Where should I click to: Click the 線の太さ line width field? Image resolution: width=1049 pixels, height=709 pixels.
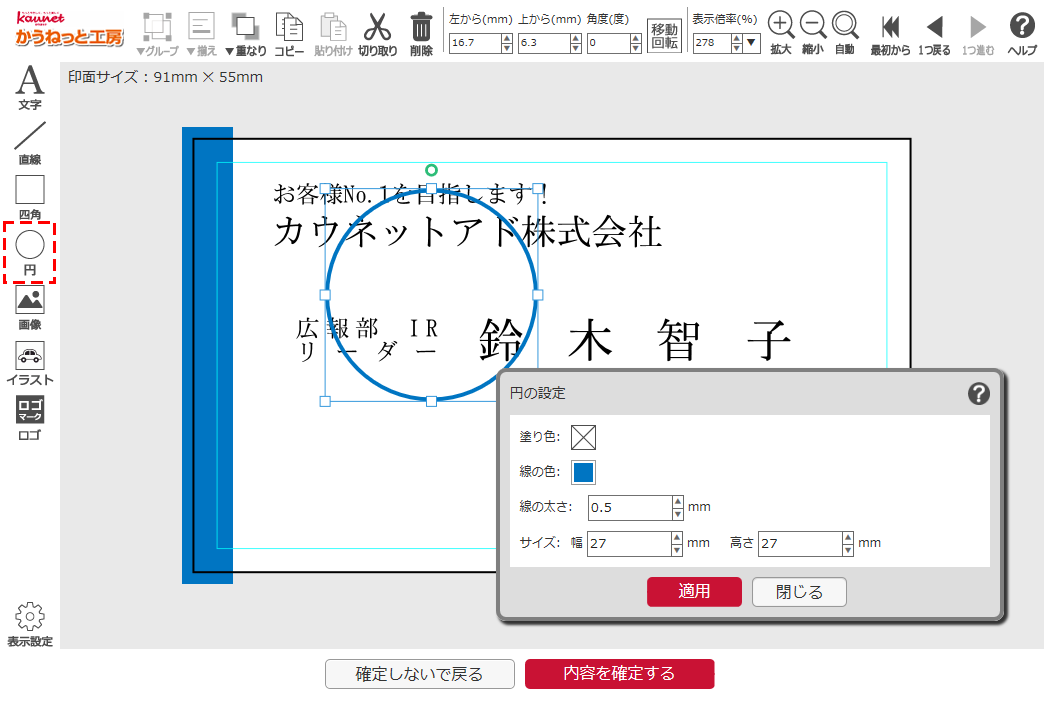630,508
